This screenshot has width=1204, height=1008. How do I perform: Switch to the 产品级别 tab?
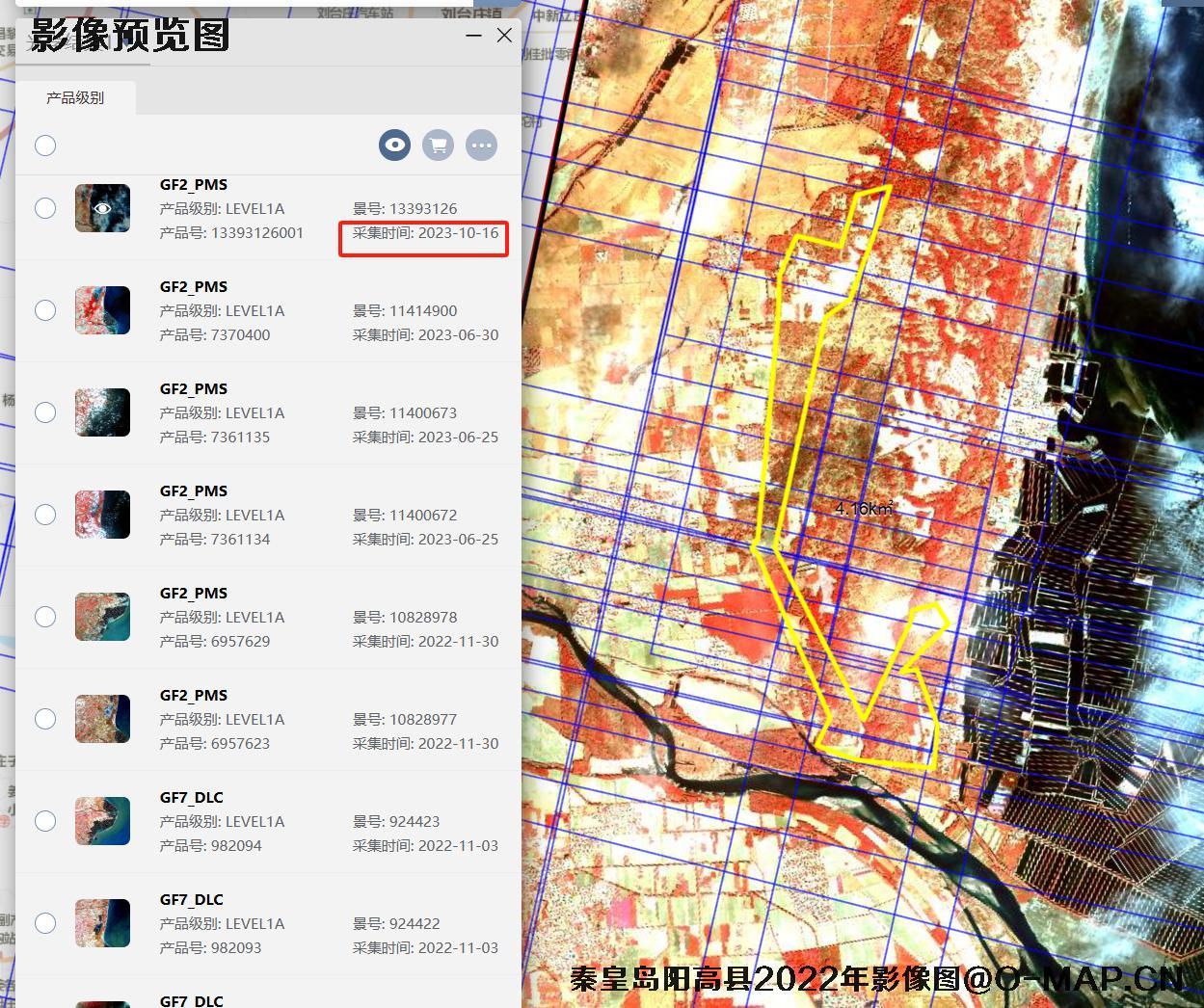75,98
